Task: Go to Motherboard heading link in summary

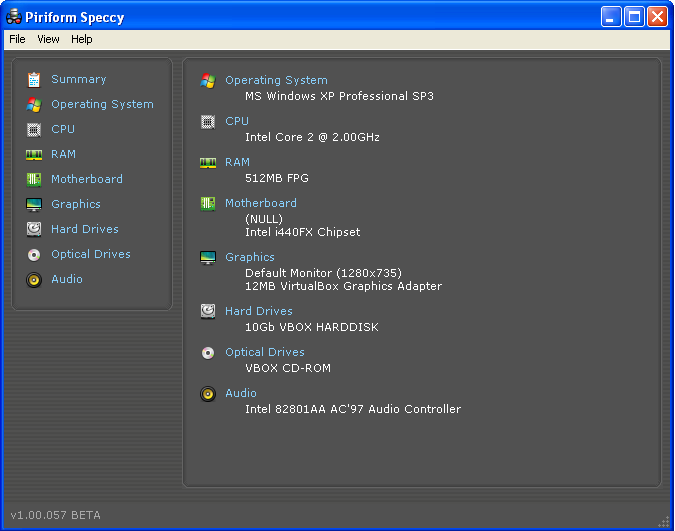Action: pos(261,204)
